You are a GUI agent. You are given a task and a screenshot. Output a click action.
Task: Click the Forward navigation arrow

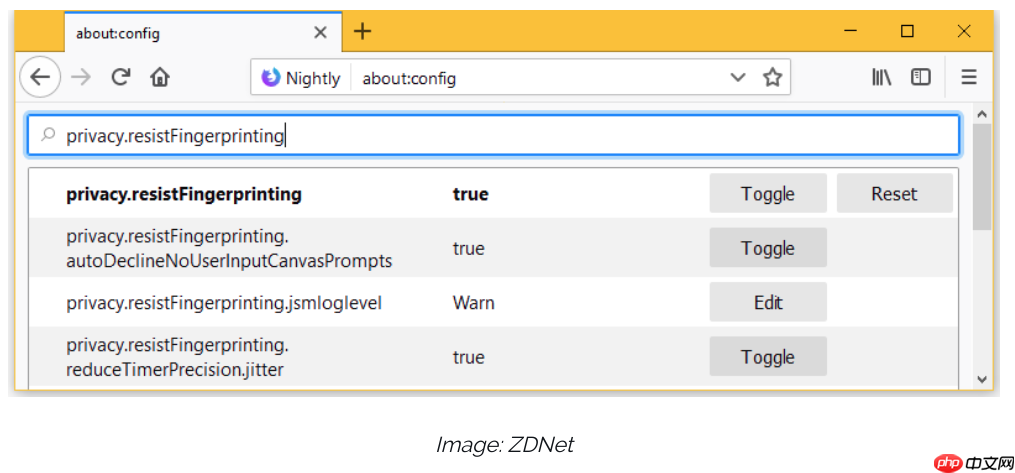pyautogui.click(x=81, y=77)
